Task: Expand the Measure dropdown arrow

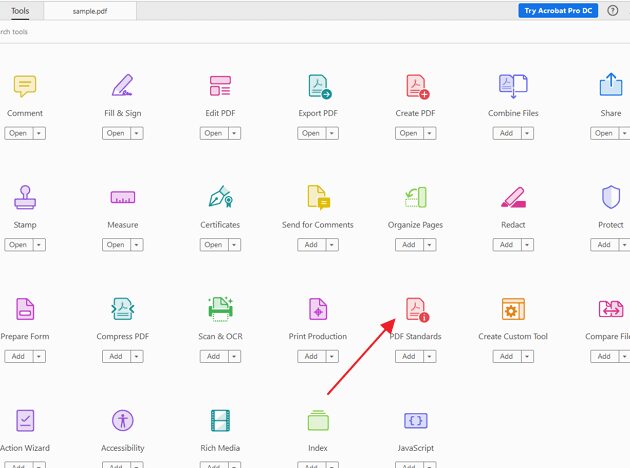Action: click(137, 245)
